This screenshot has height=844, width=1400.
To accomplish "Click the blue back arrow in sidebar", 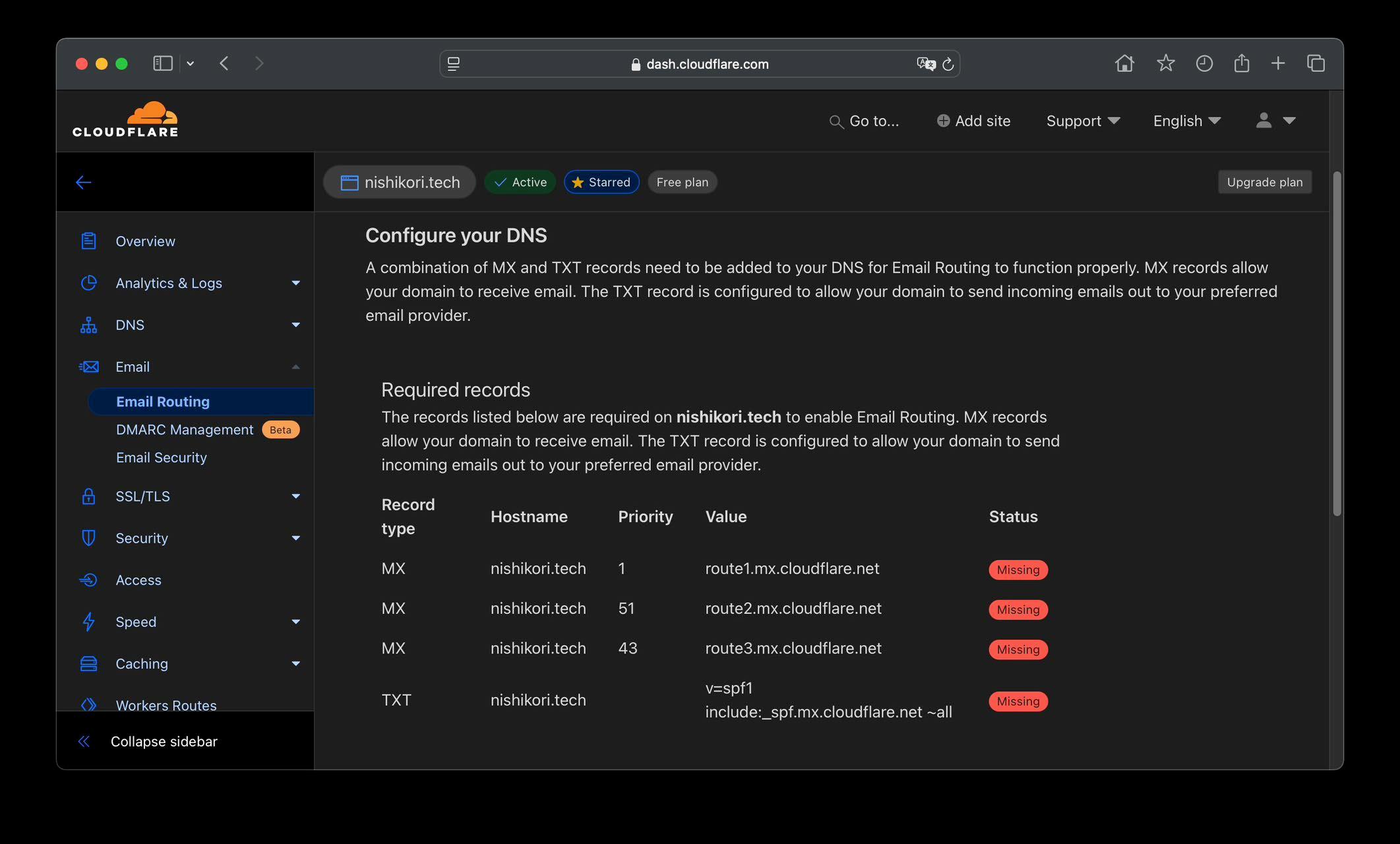I will (x=83, y=183).
